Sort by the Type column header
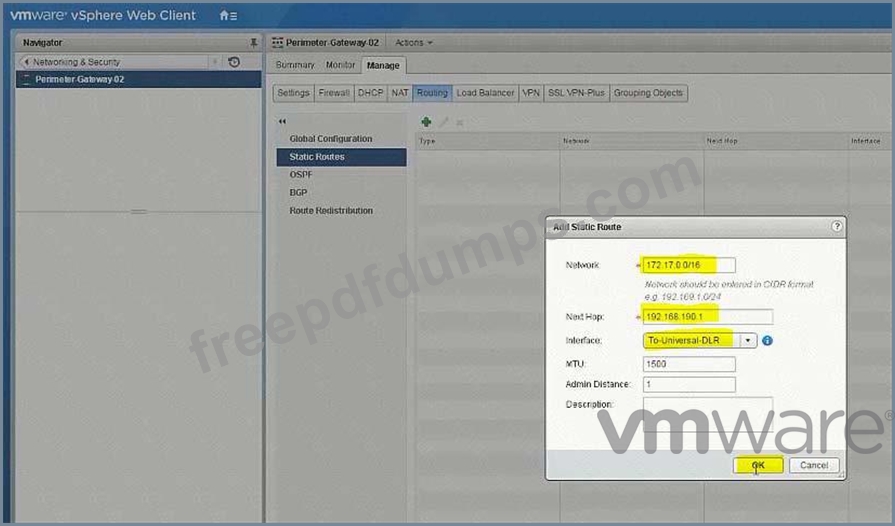The height and width of the screenshot is (526, 895). [x=487, y=141]
